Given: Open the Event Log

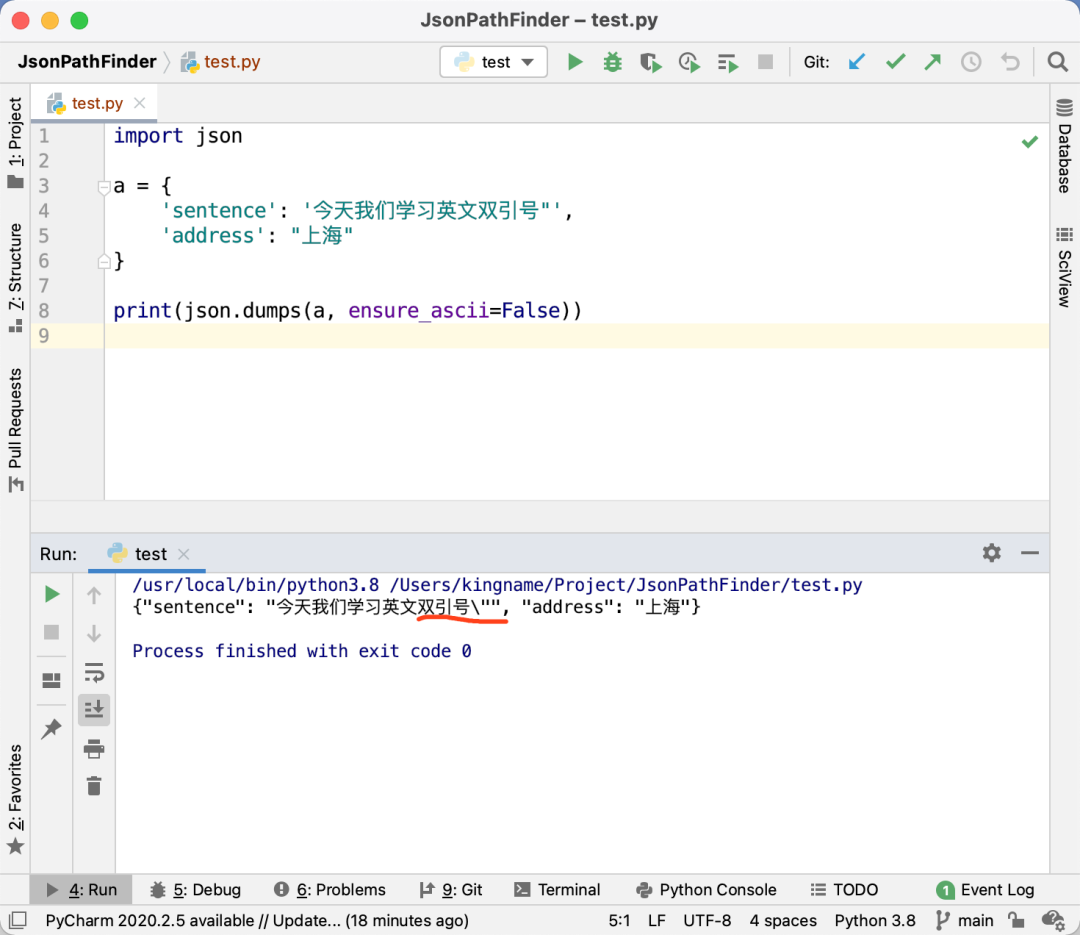Looking at the screenshot, I should pyautogui.click(x=986, y=890).
